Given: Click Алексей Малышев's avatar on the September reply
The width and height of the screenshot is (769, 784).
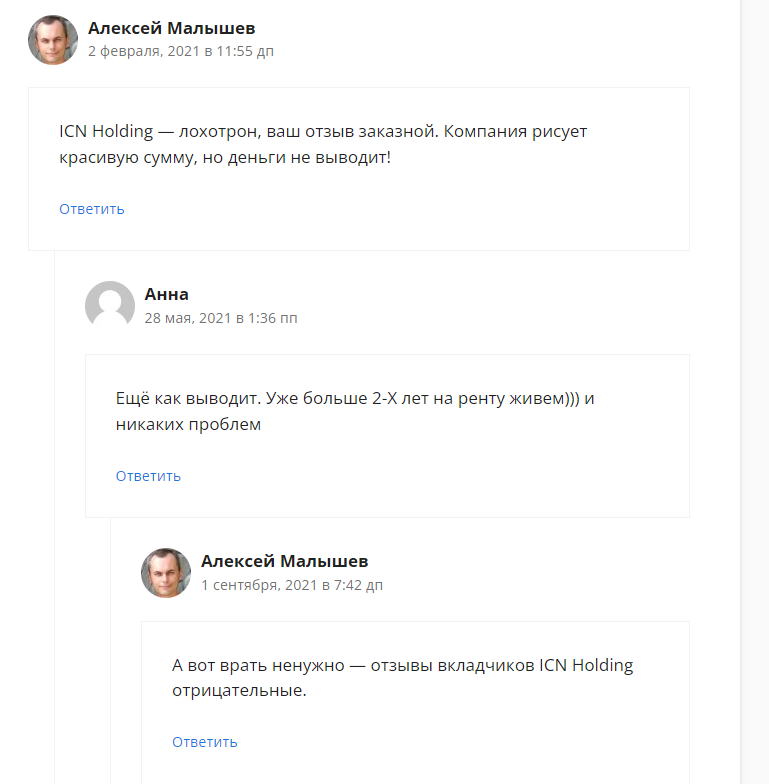Looking at the screenshot, I should (166, 573).
